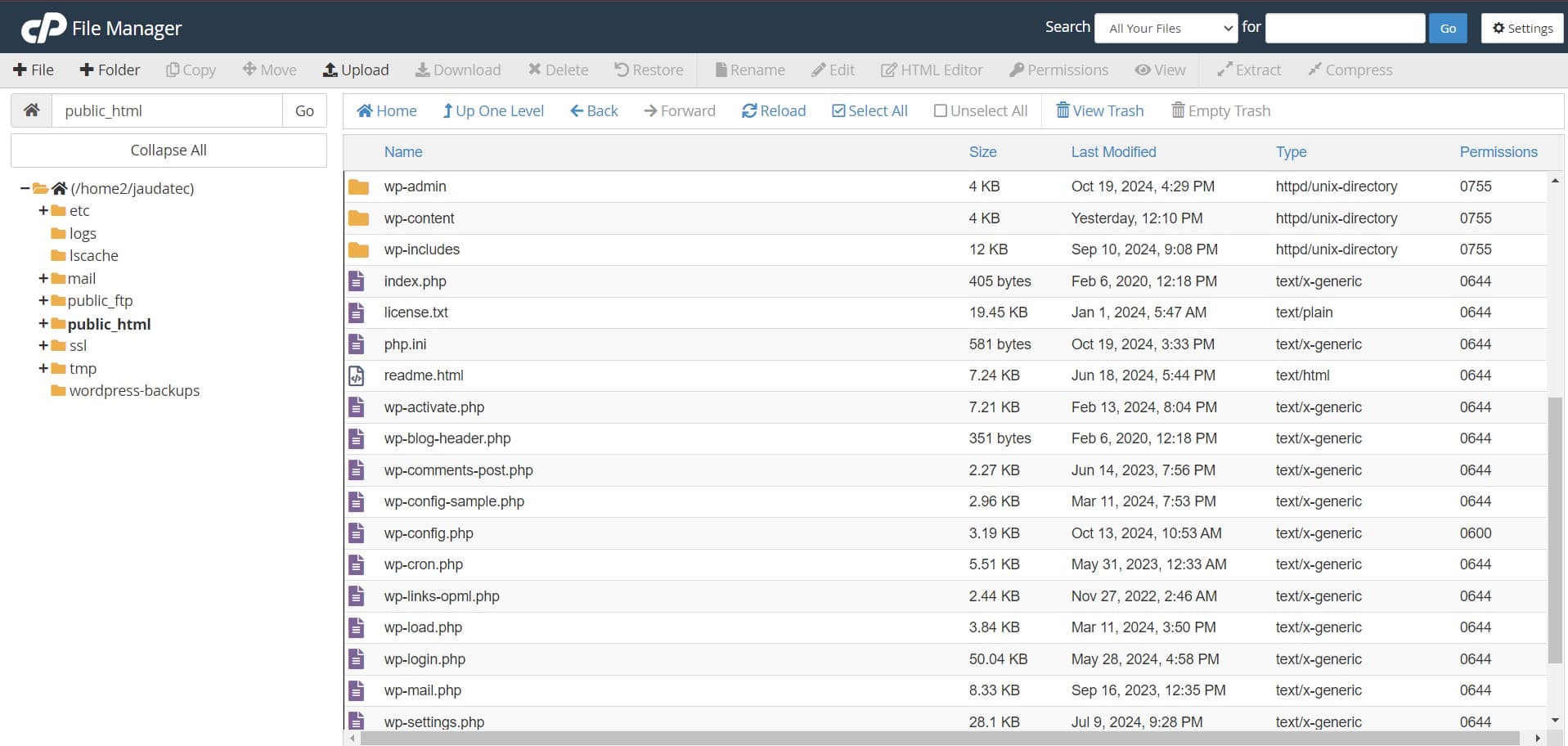The image size is (1568, 746).
Task: Click the cPanel logo icon
Action: pyautogui.click(x=43, y=28)
